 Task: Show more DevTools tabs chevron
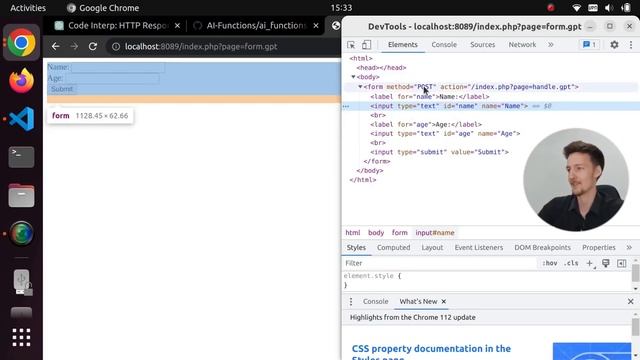point(551,44)
